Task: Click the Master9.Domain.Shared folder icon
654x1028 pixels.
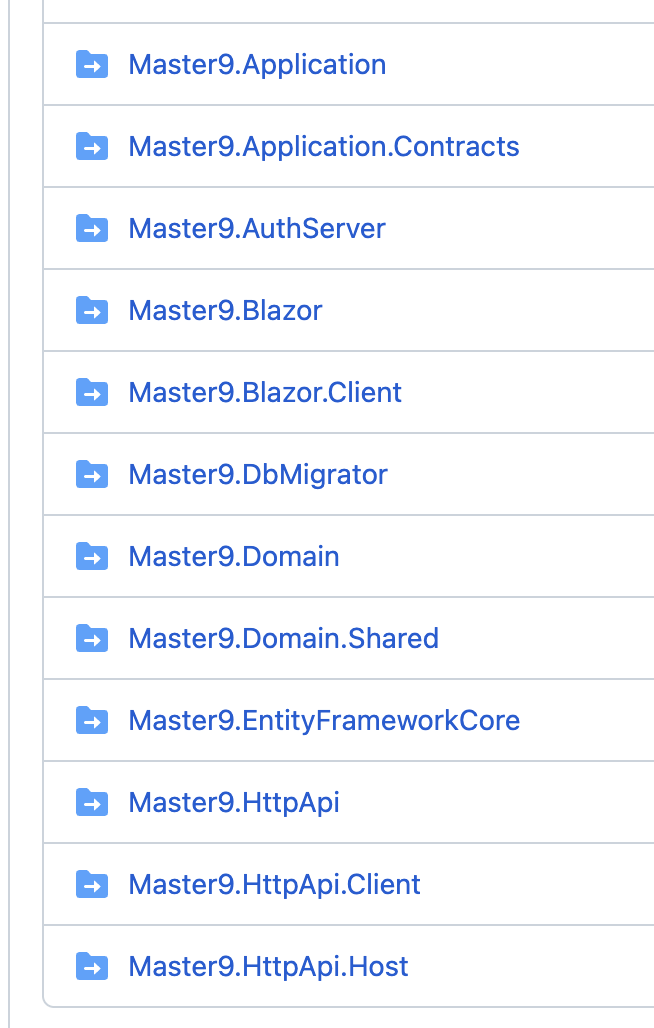Action: pyautogui.click(x=92, y=639)
